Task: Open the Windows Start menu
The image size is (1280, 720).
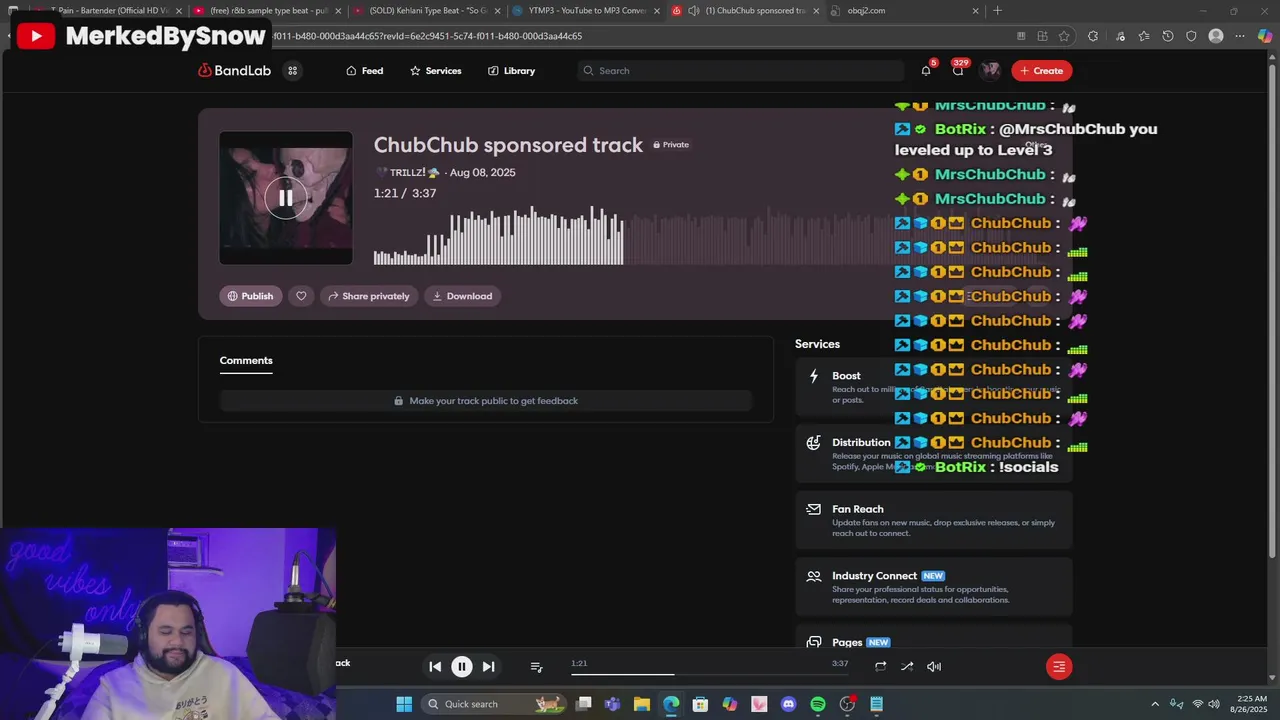Action: click(404, 704)
